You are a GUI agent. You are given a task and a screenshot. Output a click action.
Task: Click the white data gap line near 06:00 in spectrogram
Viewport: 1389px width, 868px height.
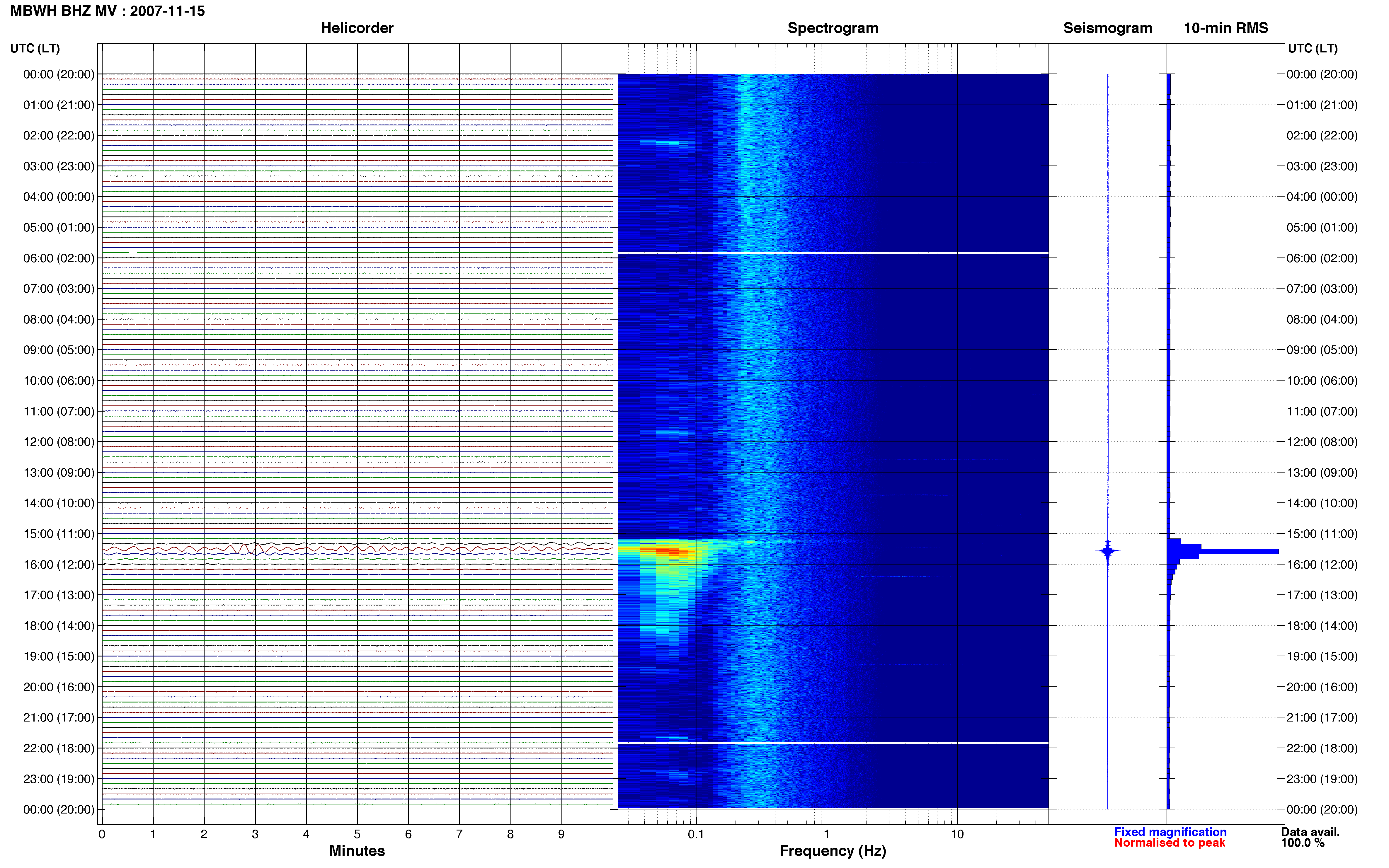tap(833, 253)
